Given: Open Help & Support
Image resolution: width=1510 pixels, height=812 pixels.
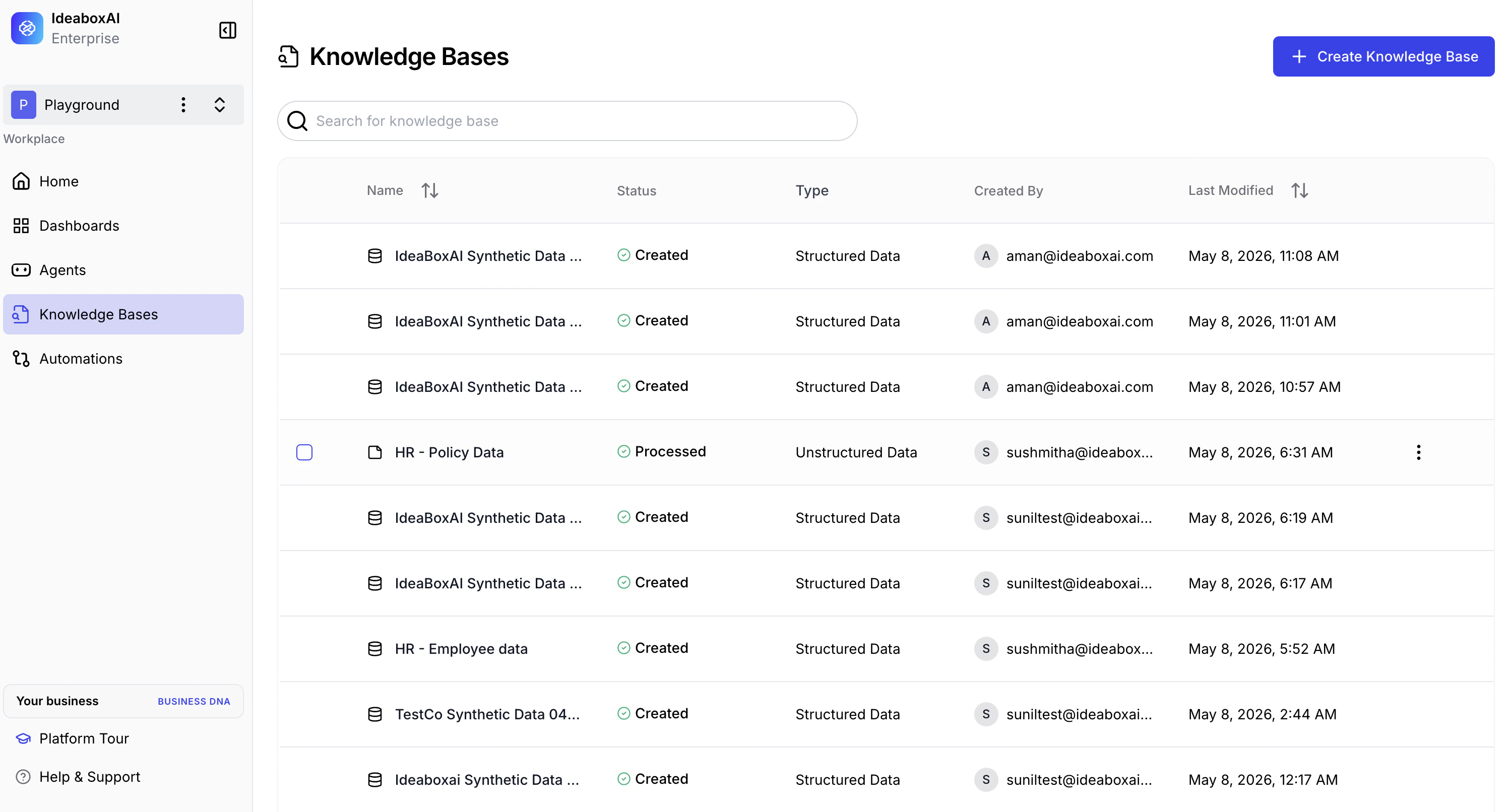Looking at the screenshot, I should click(90, 777).
